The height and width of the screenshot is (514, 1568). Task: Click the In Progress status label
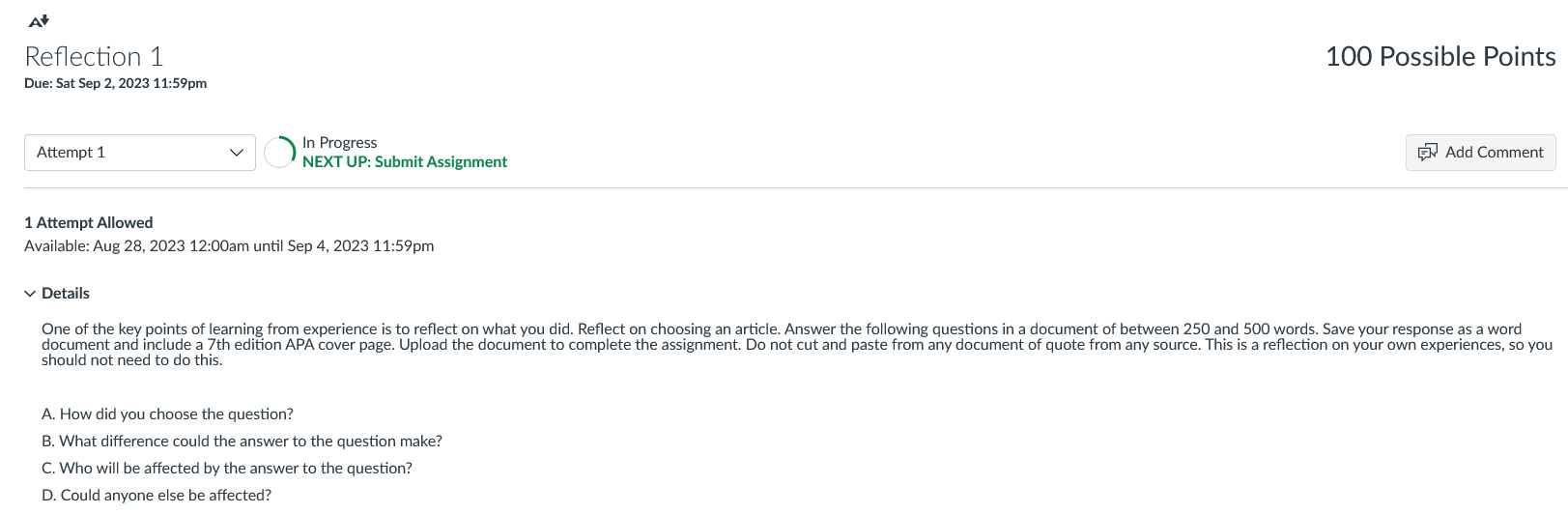tap(339, 143)
